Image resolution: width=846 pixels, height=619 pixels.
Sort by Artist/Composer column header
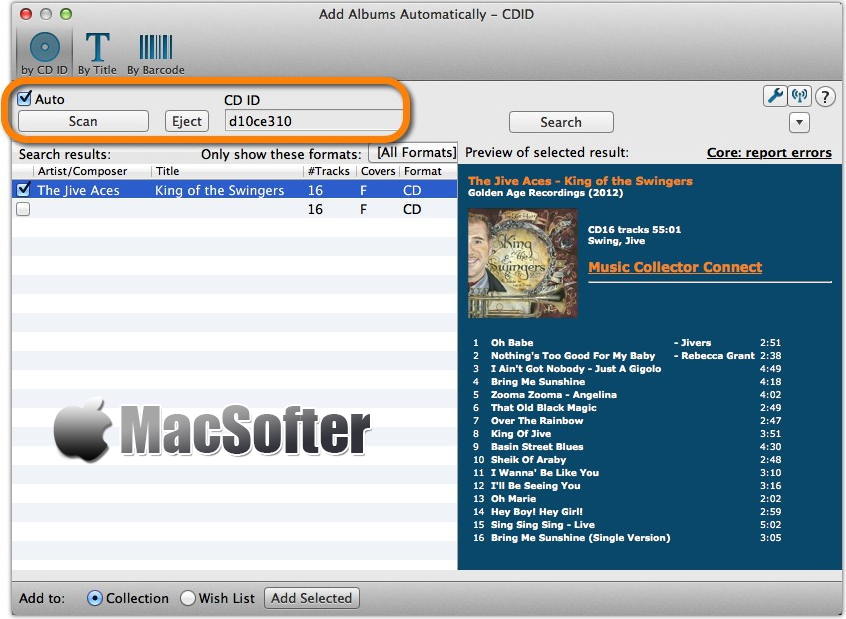(x=83, y=171)
